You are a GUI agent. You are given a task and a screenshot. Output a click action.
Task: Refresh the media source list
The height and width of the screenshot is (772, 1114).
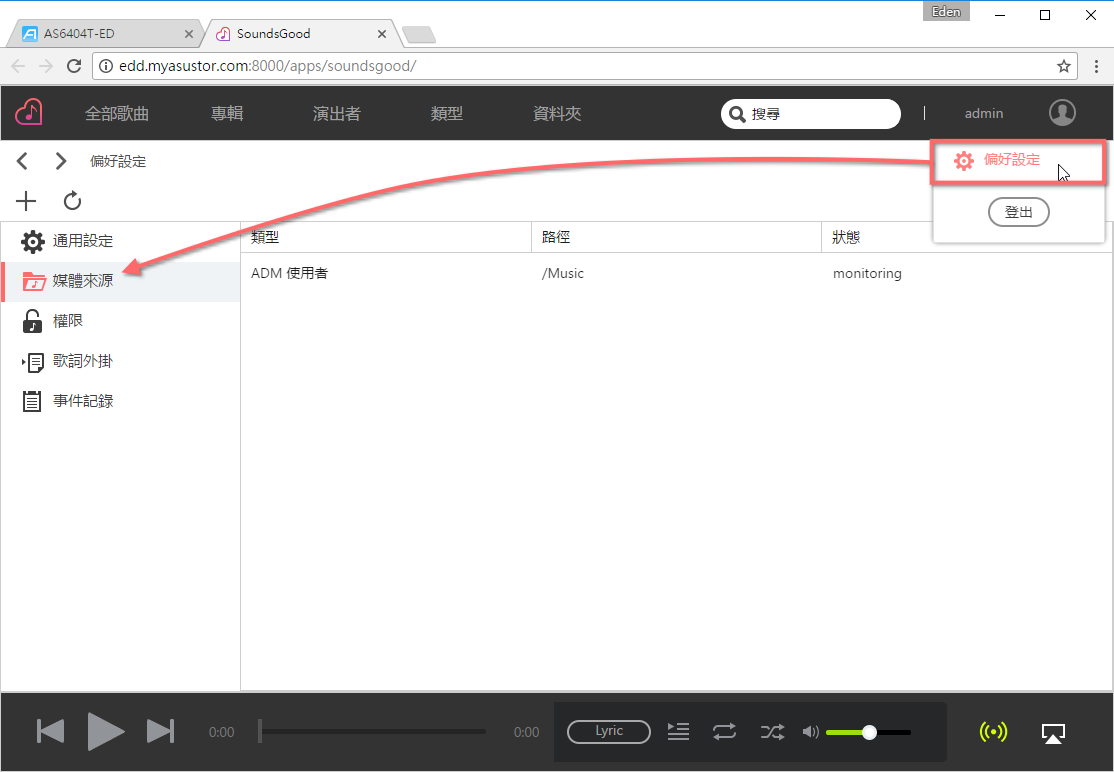72,201
